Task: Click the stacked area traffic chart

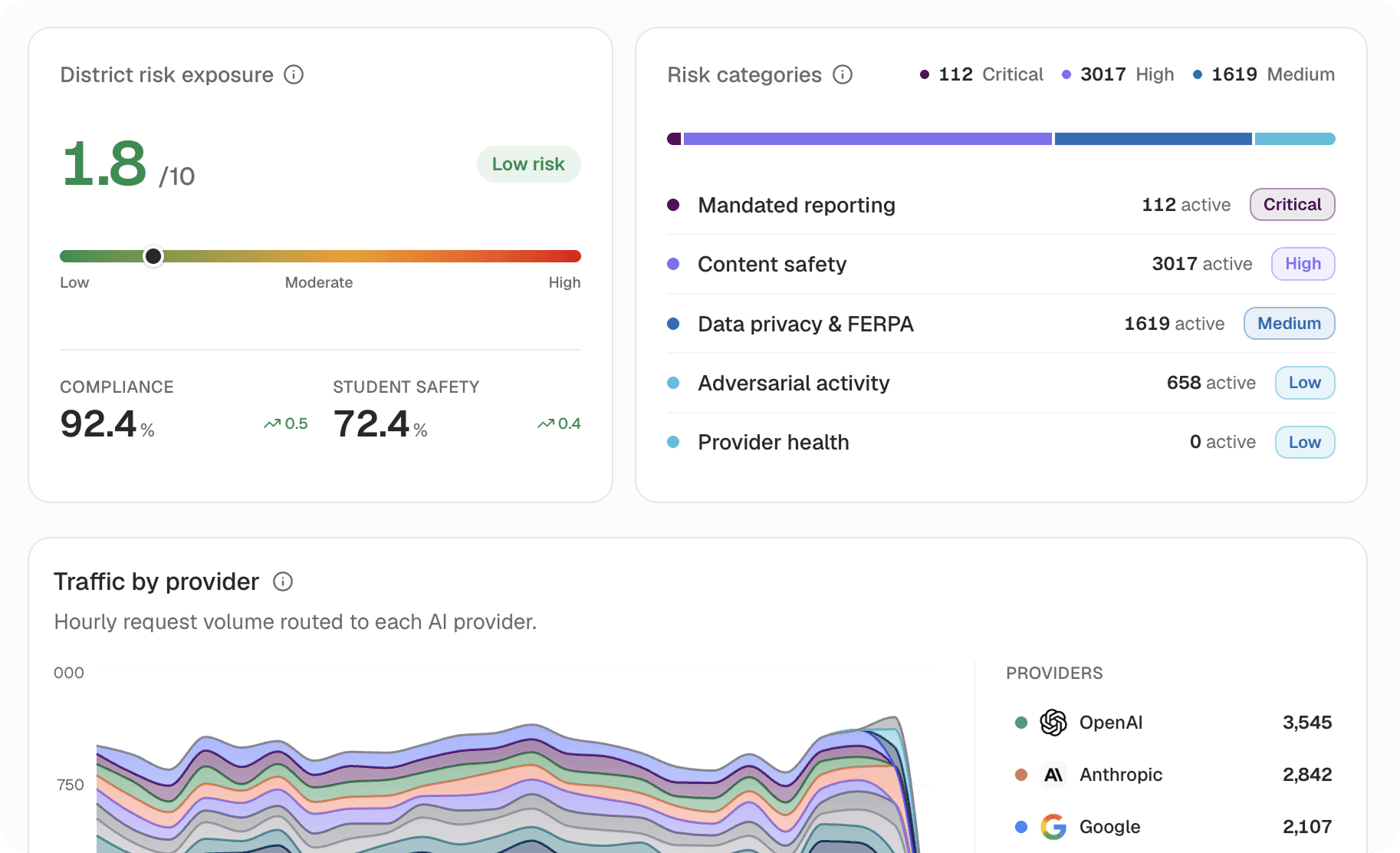Action: coord(510,785)
